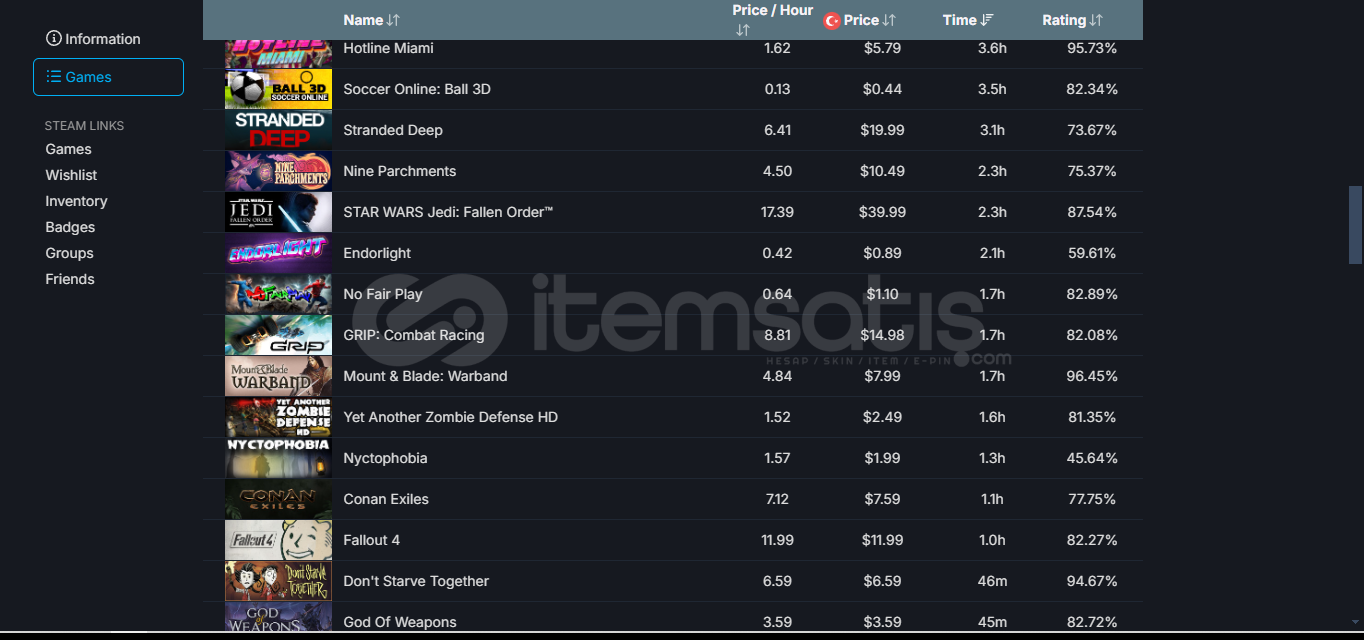The image size is (1364, 640).
Task: Click the 45.64% rating for Nyctophobia
Action: [x=1093, y=458]
